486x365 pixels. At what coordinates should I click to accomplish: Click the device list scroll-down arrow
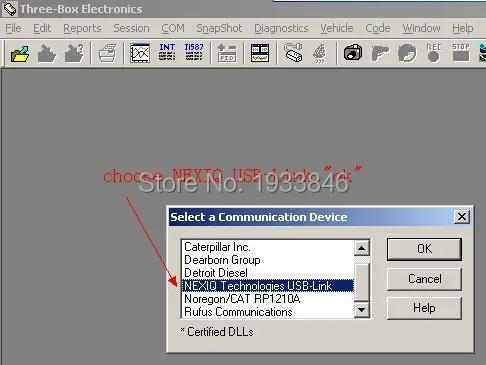[362, 310]
